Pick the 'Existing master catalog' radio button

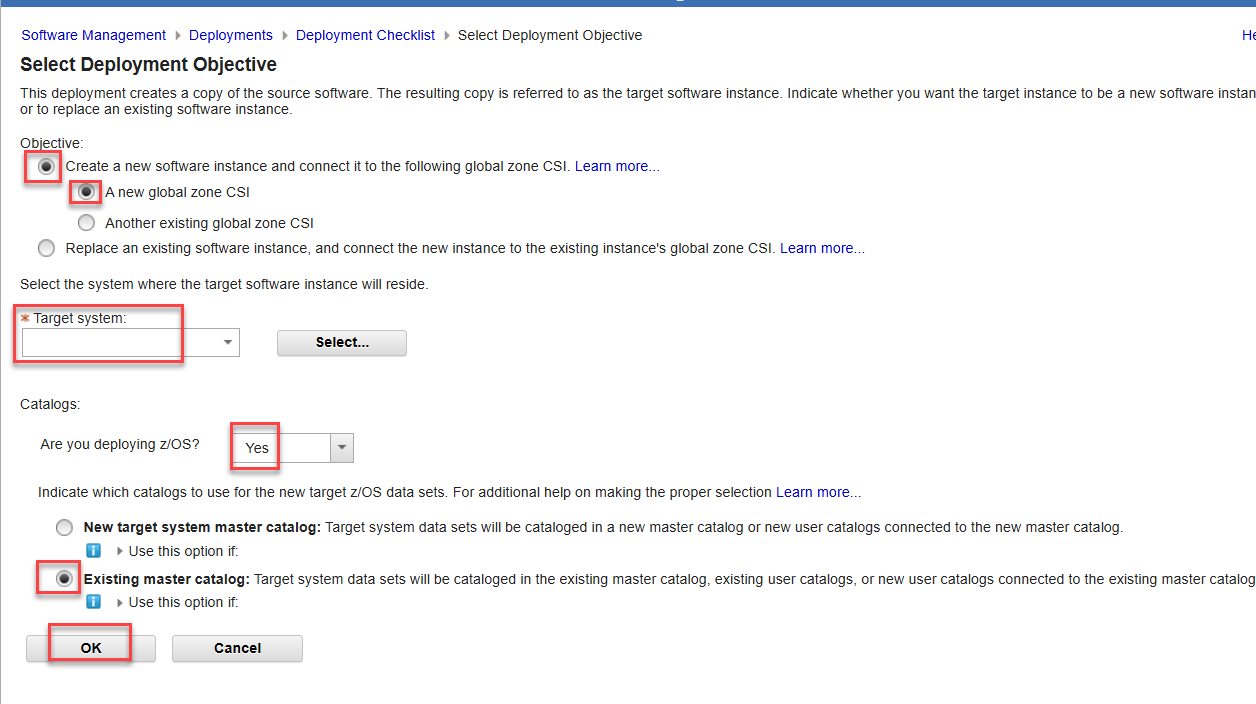point(65,578)
